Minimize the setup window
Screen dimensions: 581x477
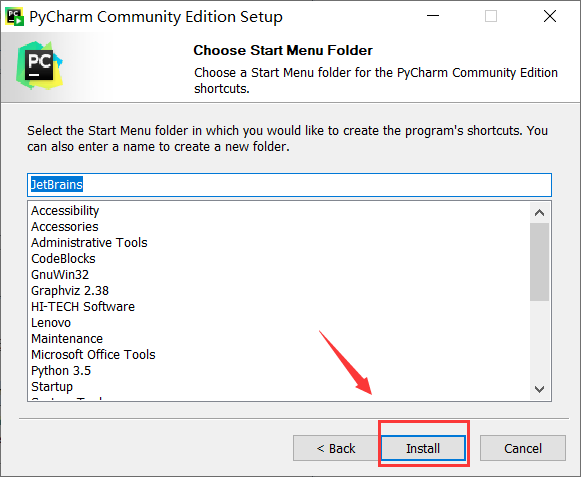[x=433, y=16]
